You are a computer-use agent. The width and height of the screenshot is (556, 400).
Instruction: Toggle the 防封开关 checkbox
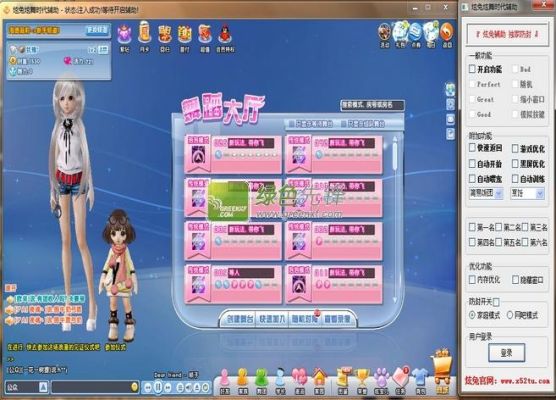[x=496, y=302]
